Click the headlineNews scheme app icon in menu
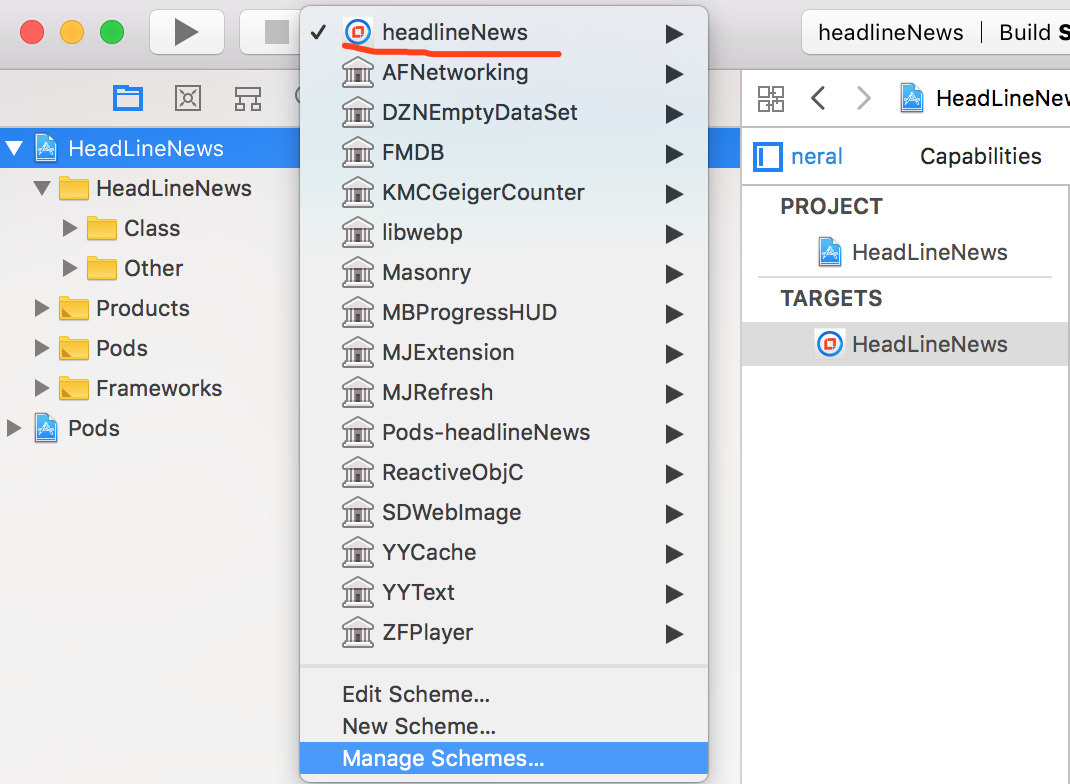The image size is (1070, 784). pyautogui.click(x=358, y=31)
